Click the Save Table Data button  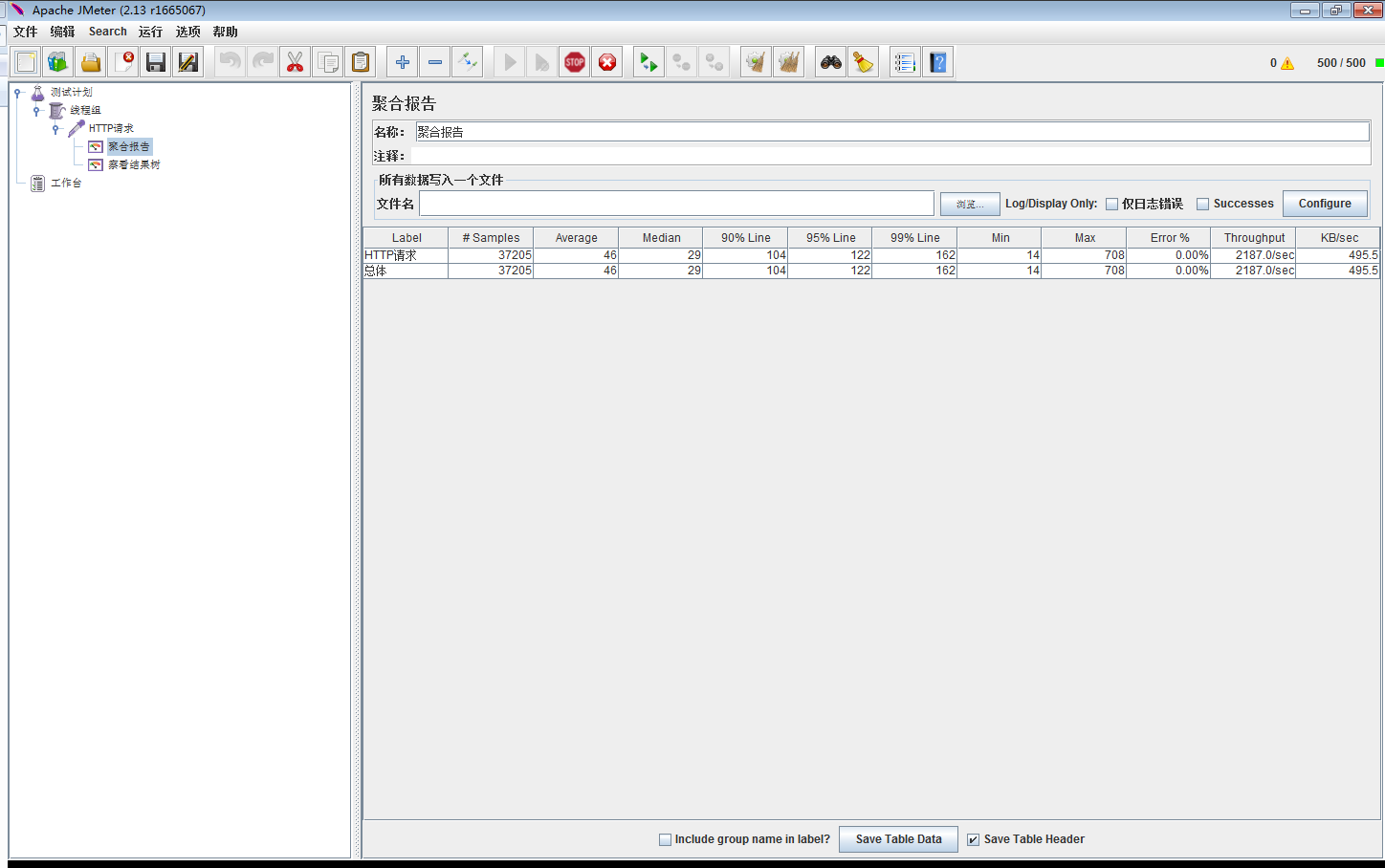(x=898, y=839)
